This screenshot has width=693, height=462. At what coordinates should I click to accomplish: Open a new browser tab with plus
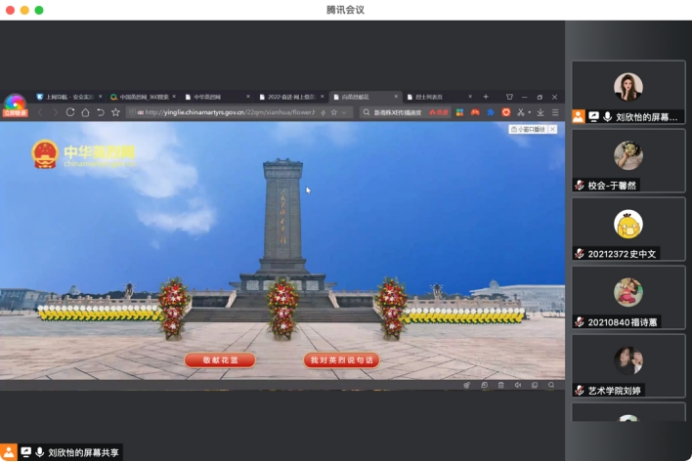[486, 96]
